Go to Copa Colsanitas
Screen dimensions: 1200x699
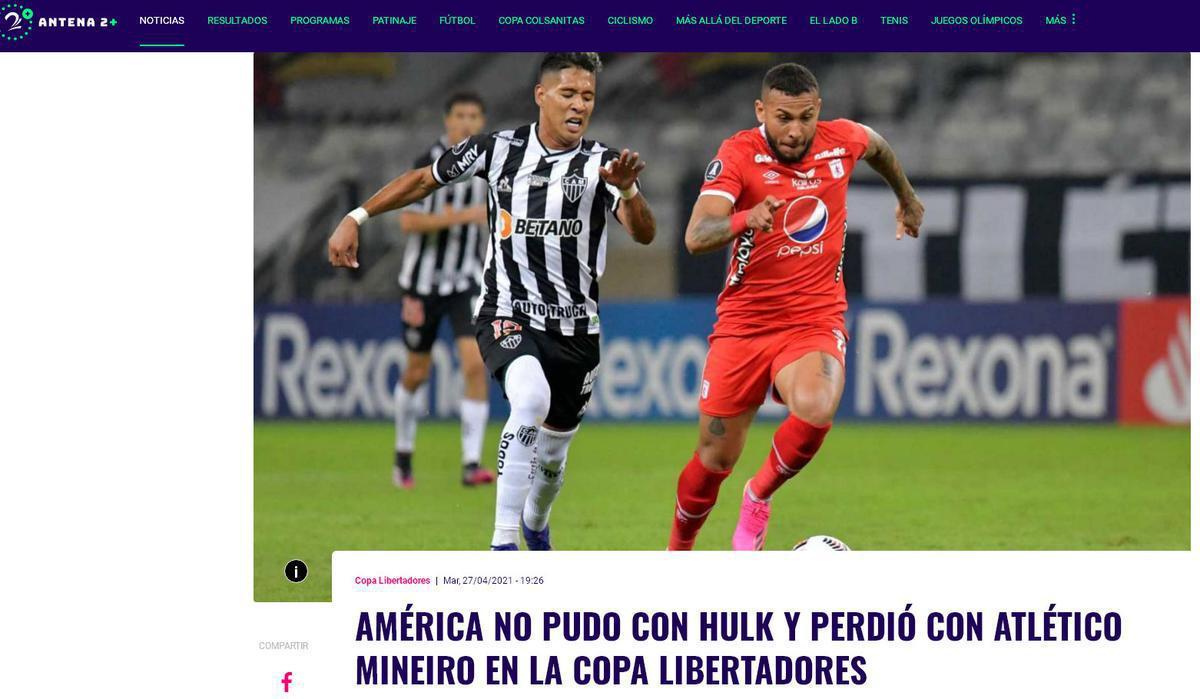[x=541, y=20]
